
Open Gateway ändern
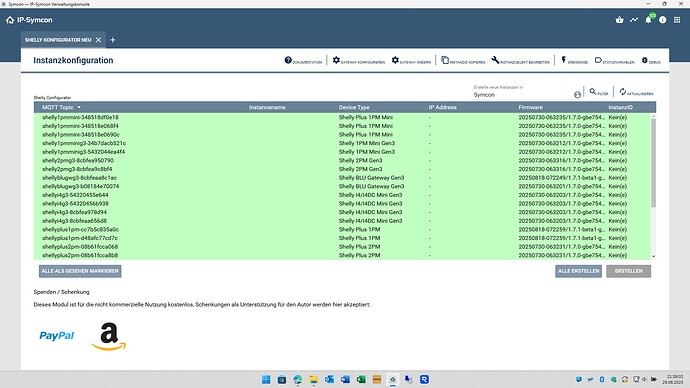(x=411, y=61)
